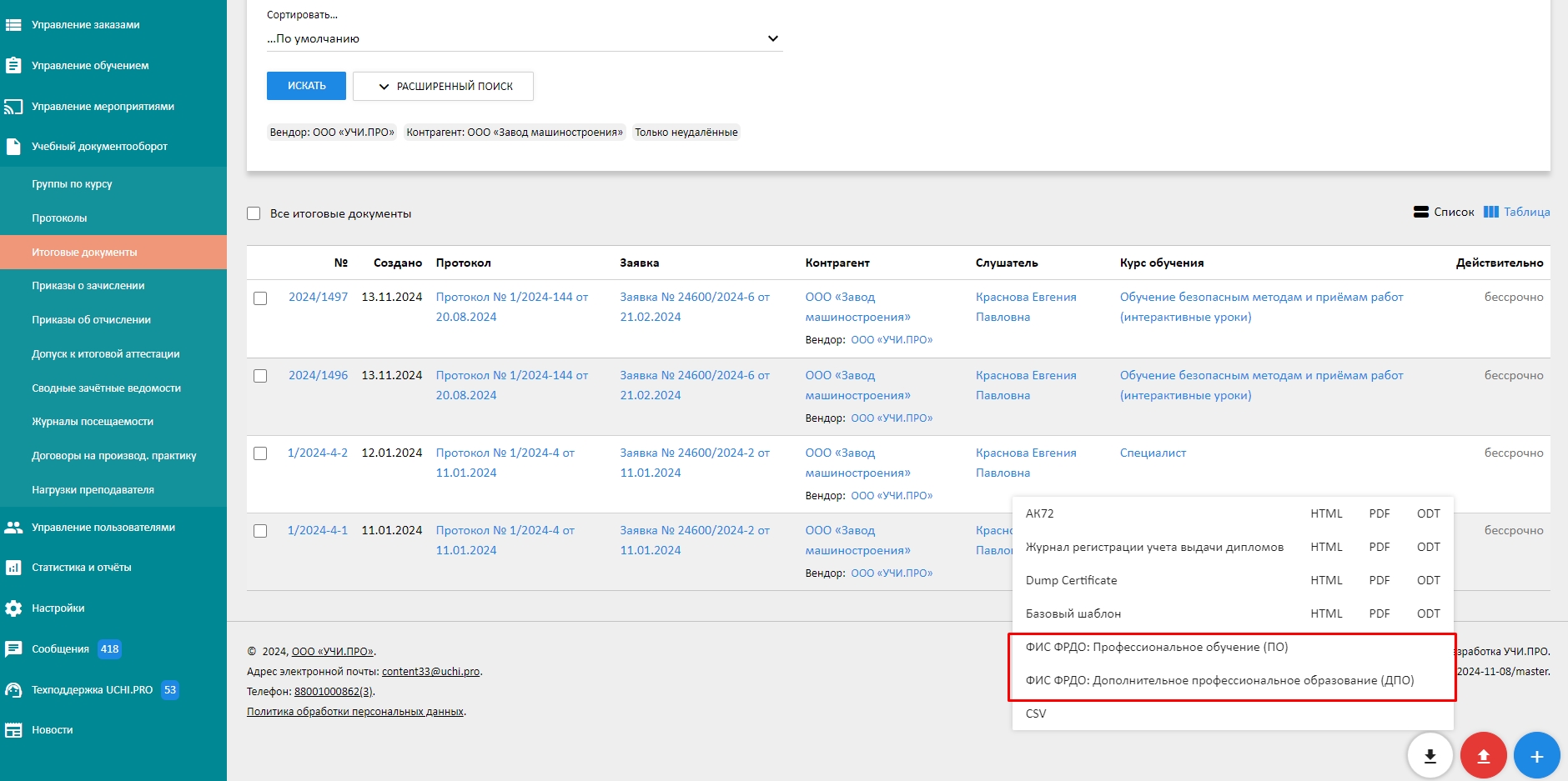Open 'Журналы посещаемости' sidebar item

point(113,422)
